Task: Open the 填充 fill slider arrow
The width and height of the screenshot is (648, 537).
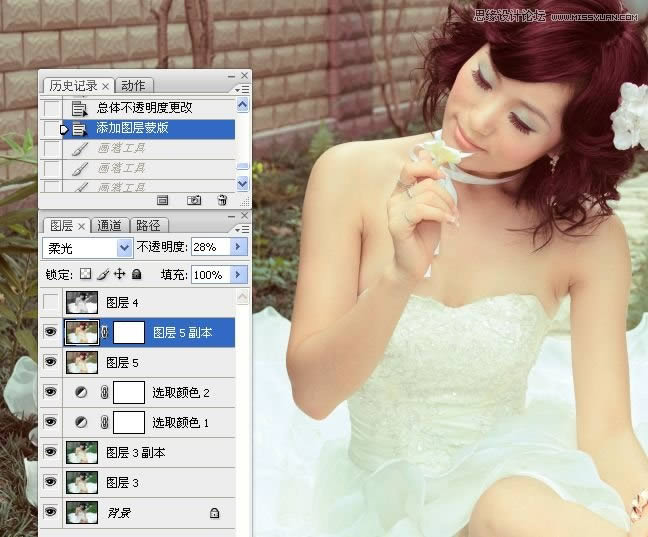Action: [238, 274]
